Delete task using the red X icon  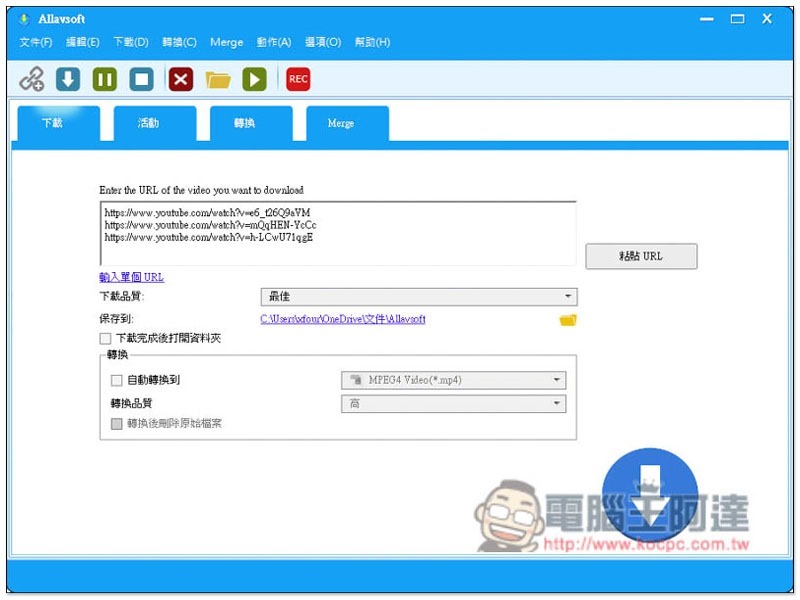[181, 79]
